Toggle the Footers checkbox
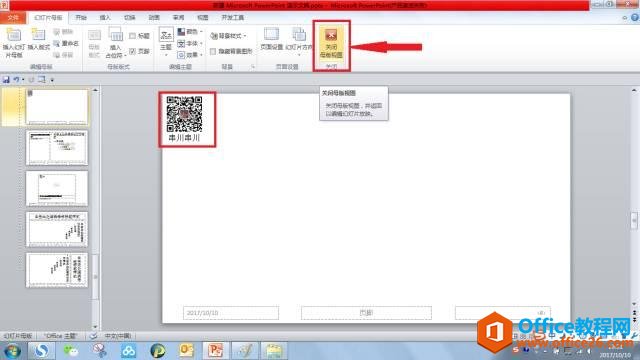The width and height of the screenshot is (640, 360). click(132, 51)
